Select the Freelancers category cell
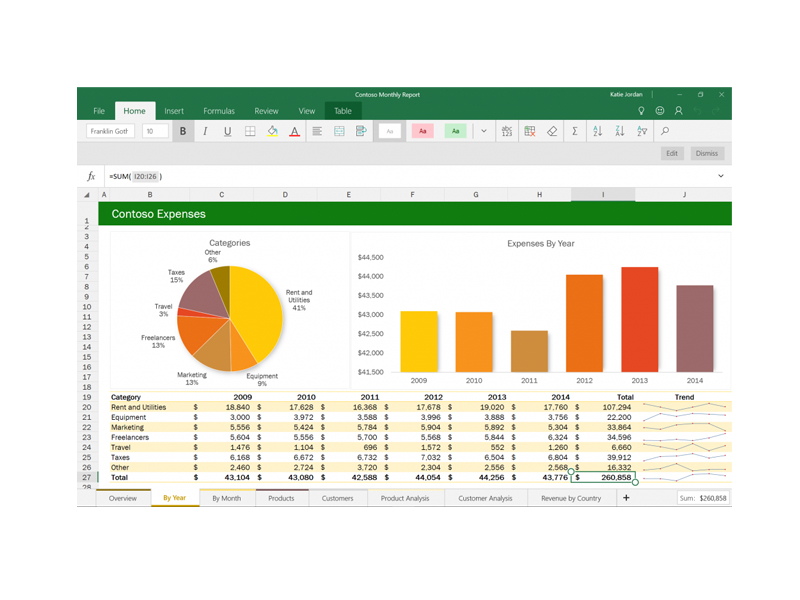This screenshot has height=600, width=800. (x=149, y=437)
